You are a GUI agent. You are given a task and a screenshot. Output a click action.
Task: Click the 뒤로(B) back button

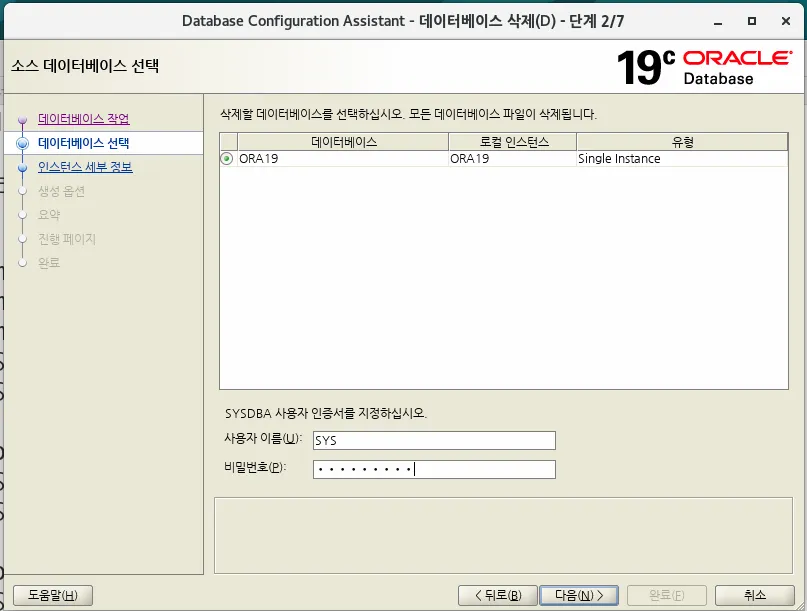click(498, 596)
